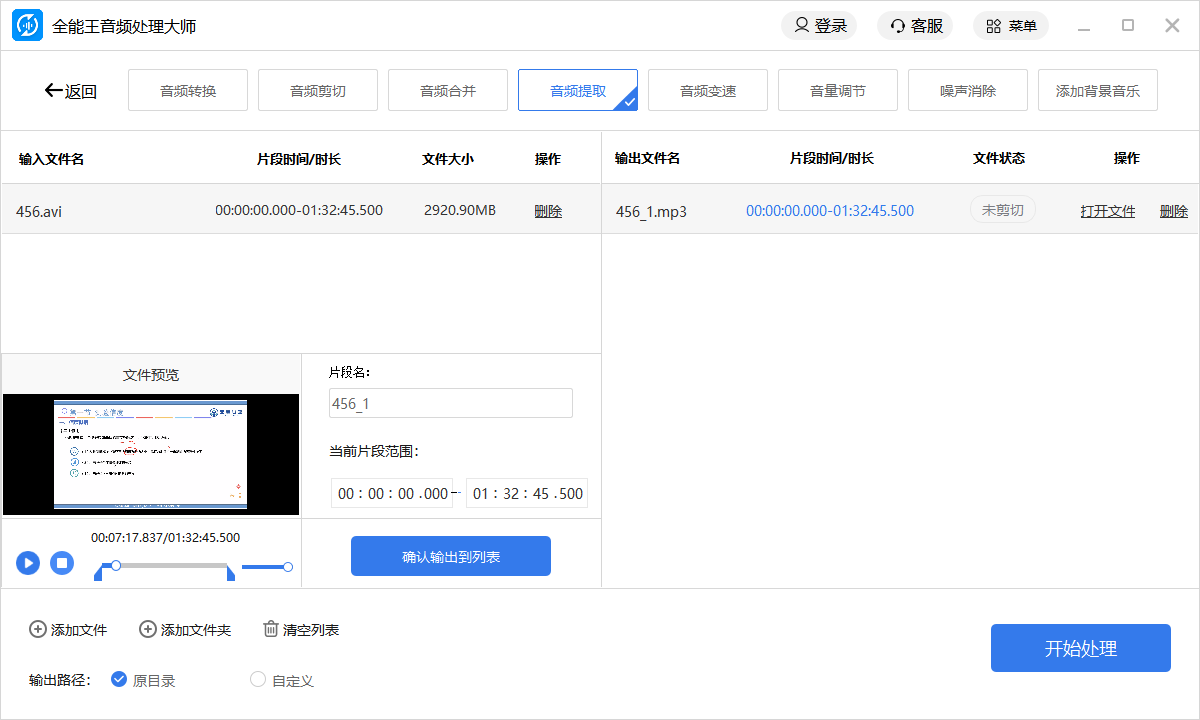Click 清空列表 trash icon
1200x720 pixels.
[271, 629]
